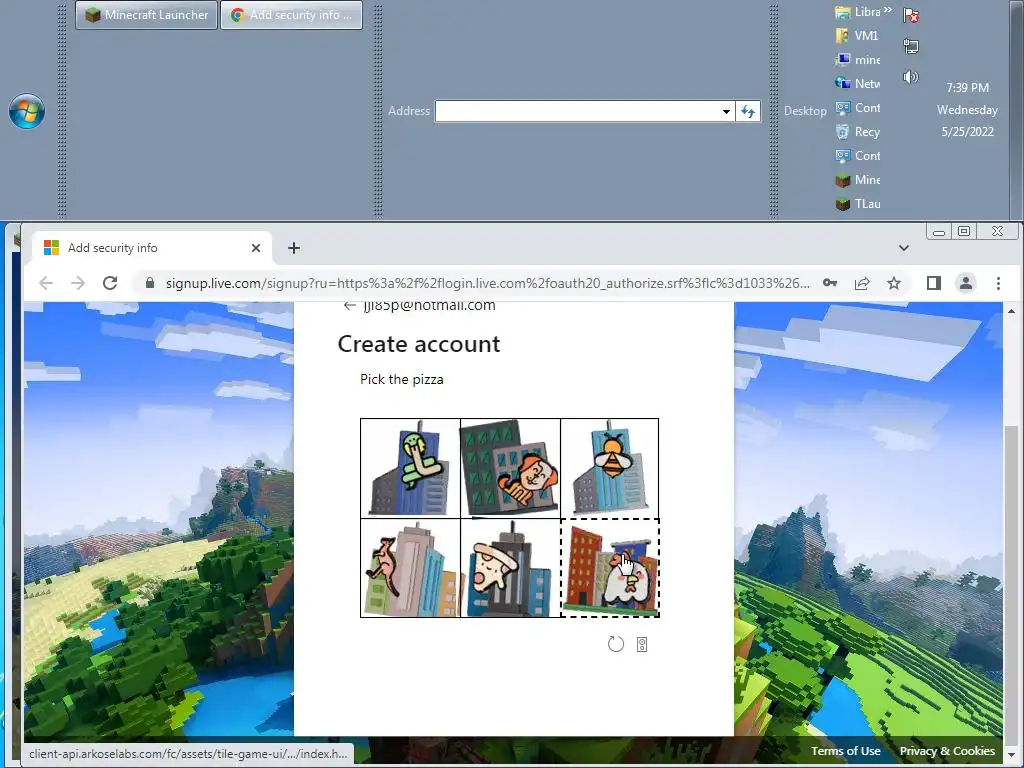This screenshot has width=1024, height=768.
Task: Click the share this page icon
Action: (862, 283)
